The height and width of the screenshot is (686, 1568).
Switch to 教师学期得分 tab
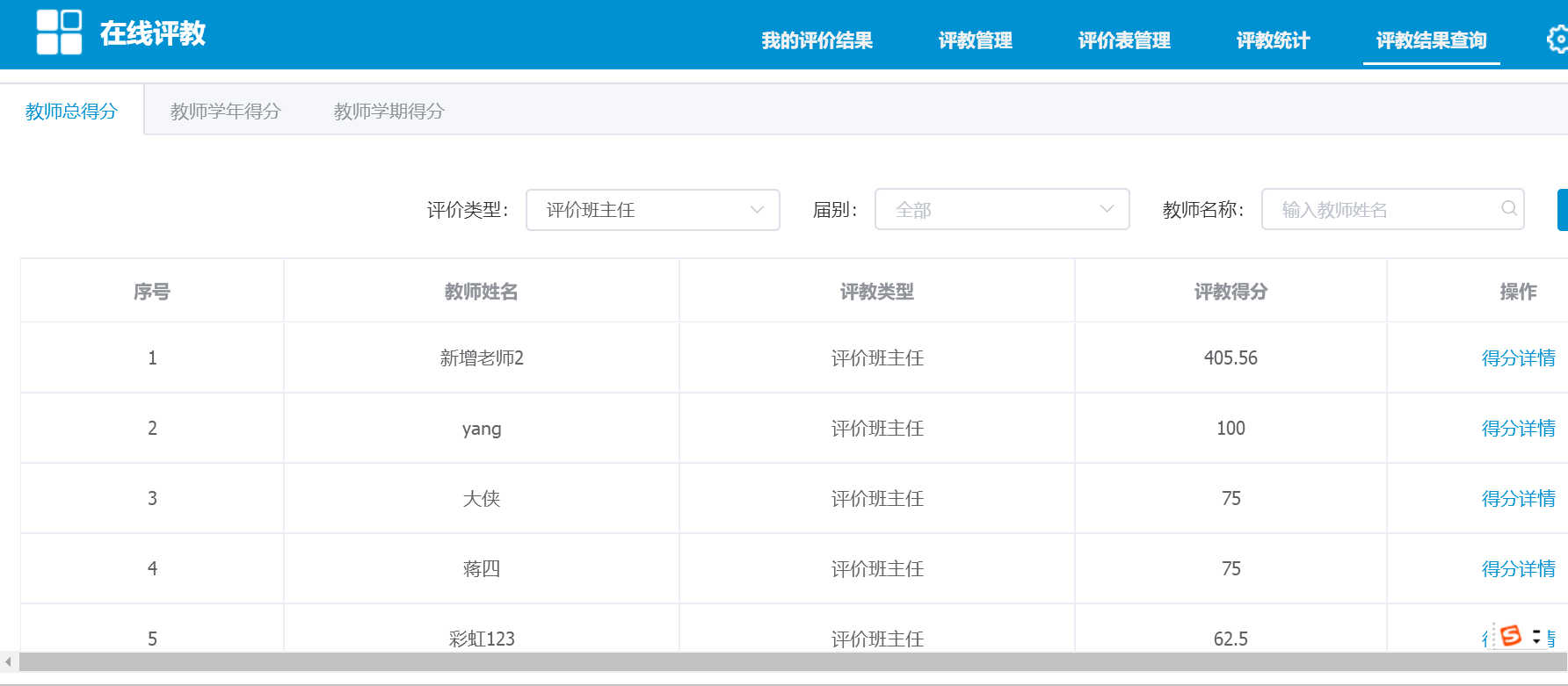pyautogui.click(x=389, y=111)
